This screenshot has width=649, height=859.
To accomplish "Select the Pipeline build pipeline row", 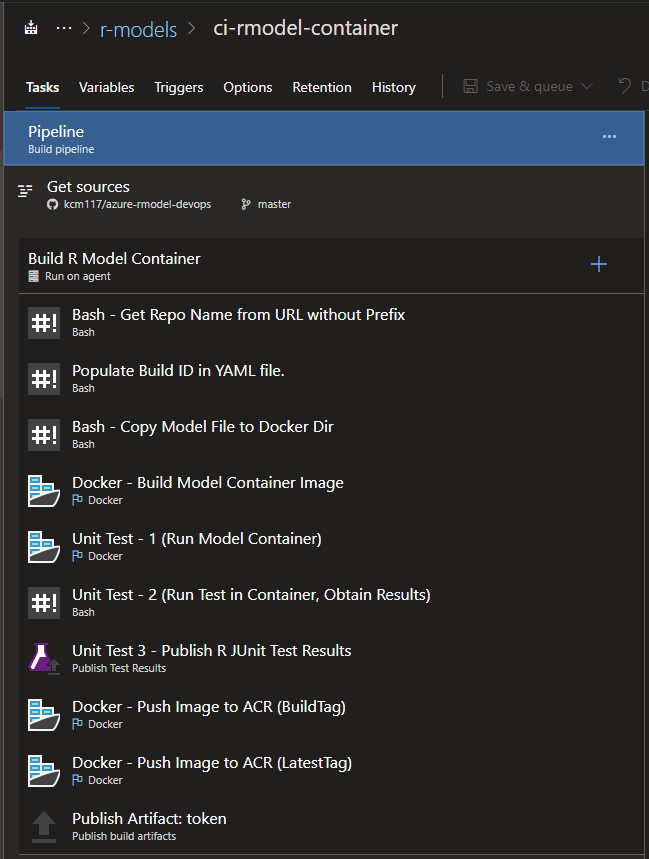I will coord(324,138).
